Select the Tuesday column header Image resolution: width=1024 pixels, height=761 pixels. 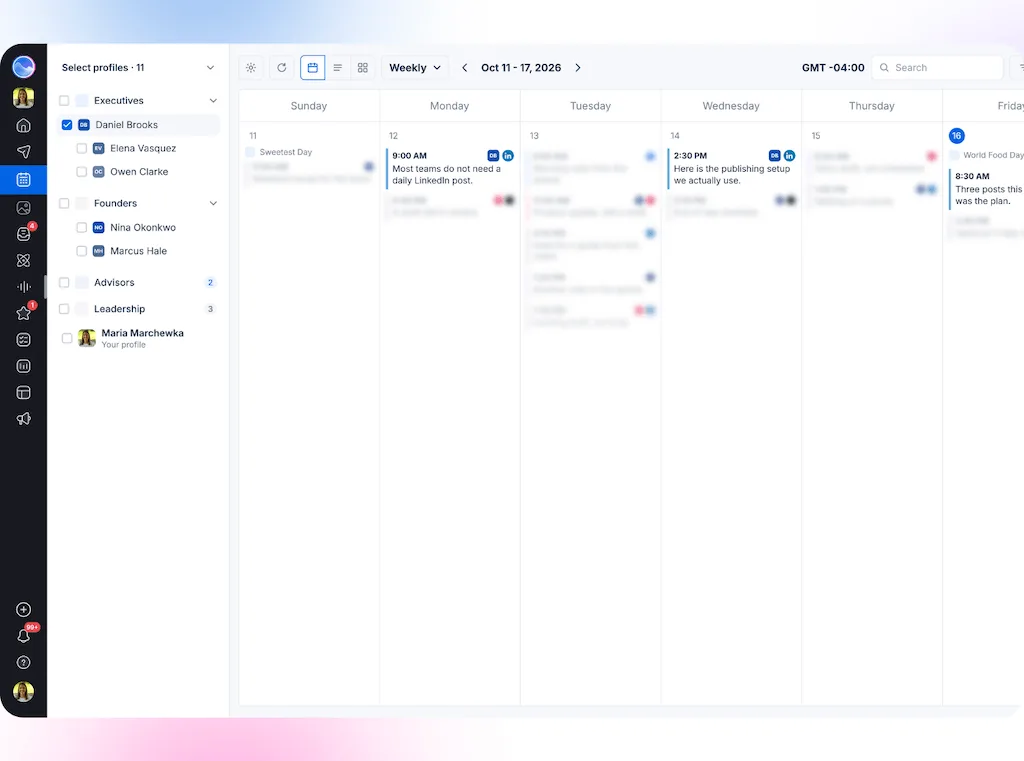[x=590, y=106]
